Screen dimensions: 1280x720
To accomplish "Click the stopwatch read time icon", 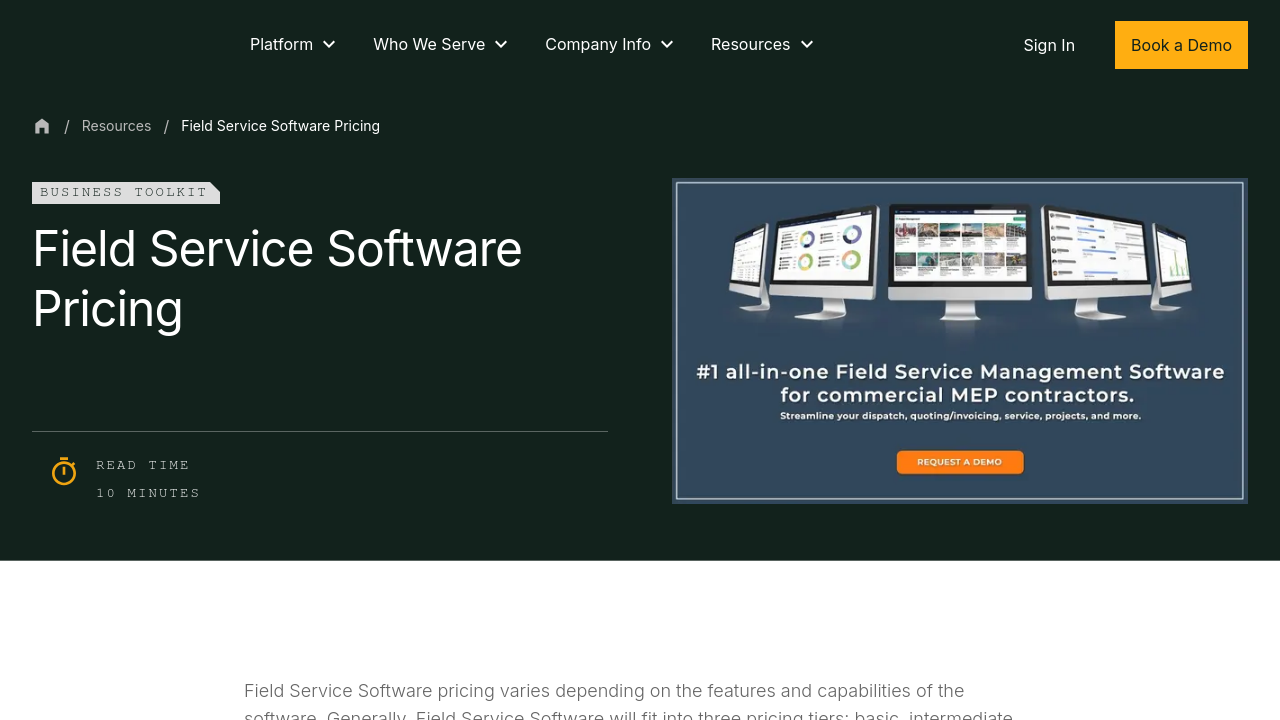I will (64, 471).
